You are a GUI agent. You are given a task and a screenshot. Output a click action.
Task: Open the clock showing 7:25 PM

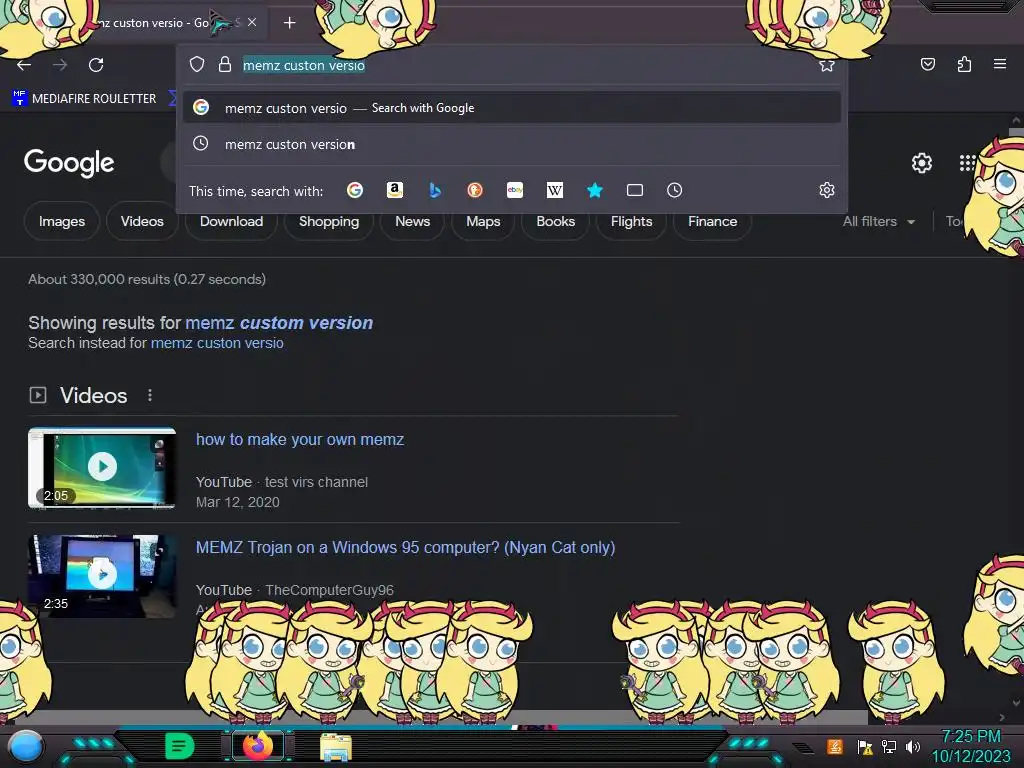(x=971, y=746)
